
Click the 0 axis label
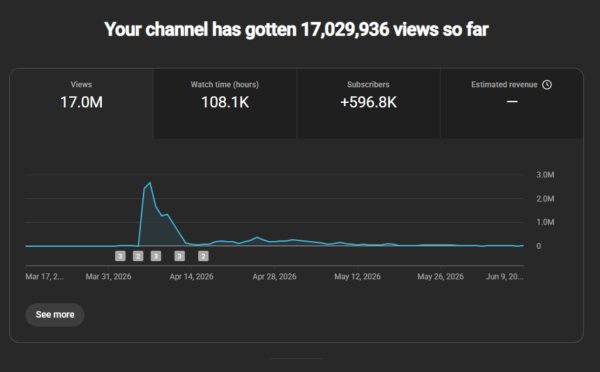(538, 246)
